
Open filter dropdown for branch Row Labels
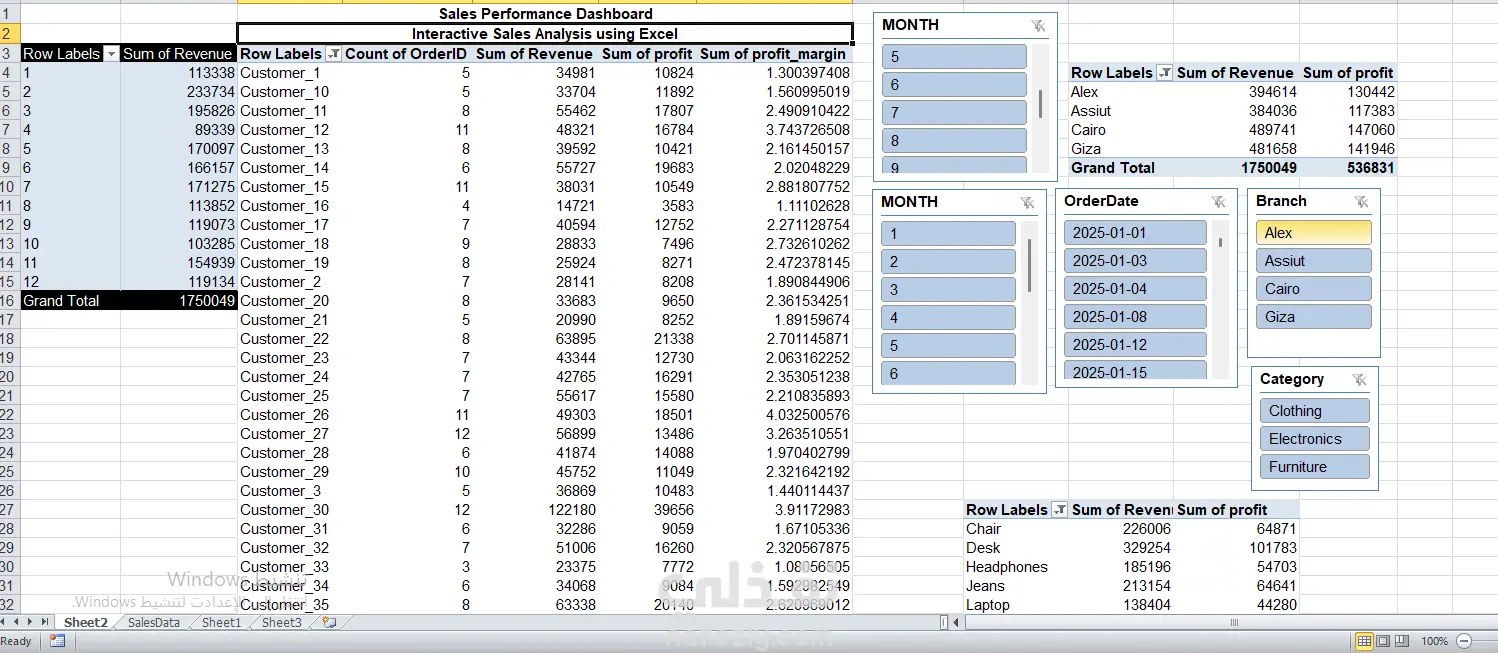[x=1164, y=73]
